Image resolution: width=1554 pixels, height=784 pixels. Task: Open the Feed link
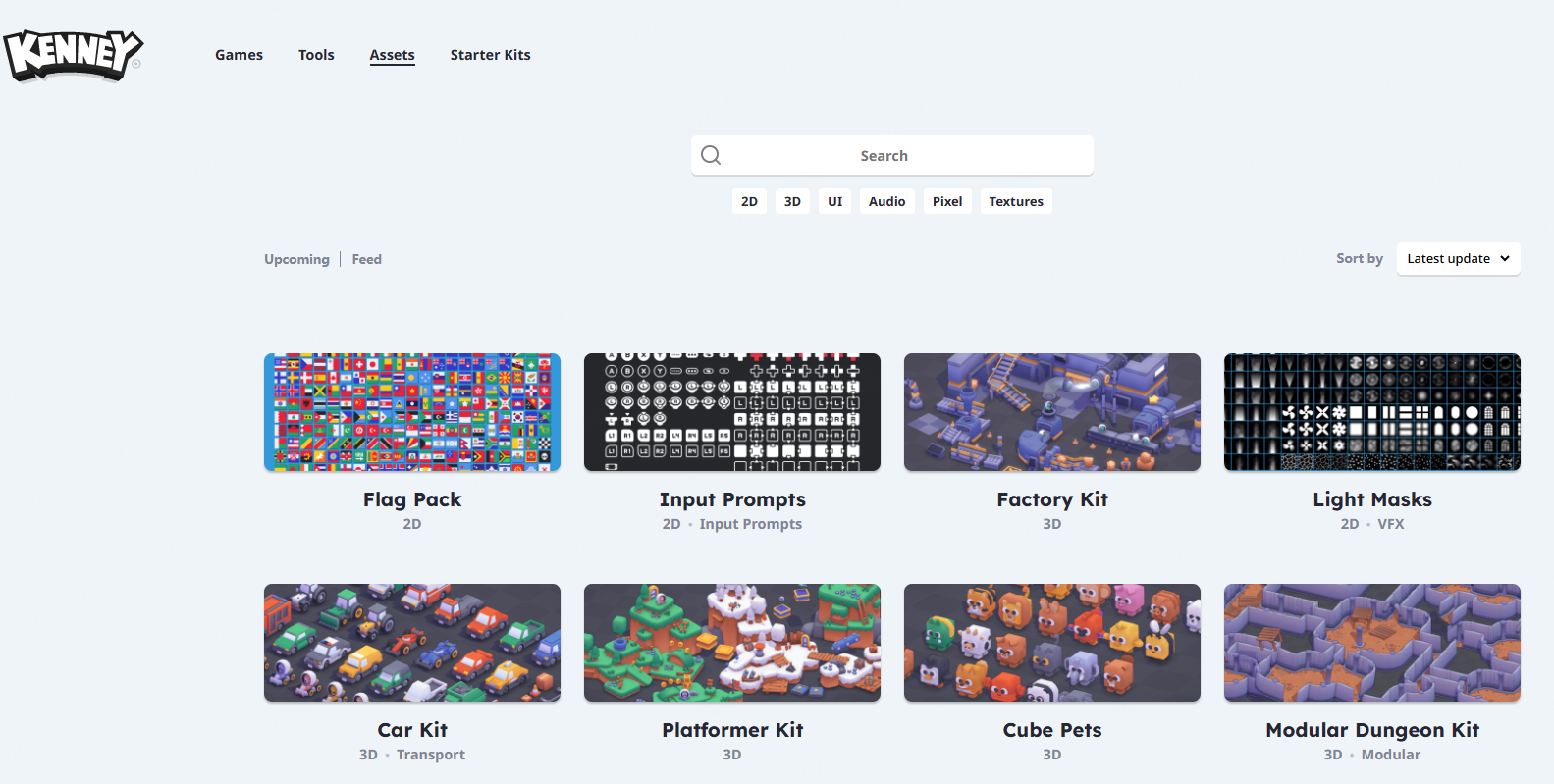367,259
